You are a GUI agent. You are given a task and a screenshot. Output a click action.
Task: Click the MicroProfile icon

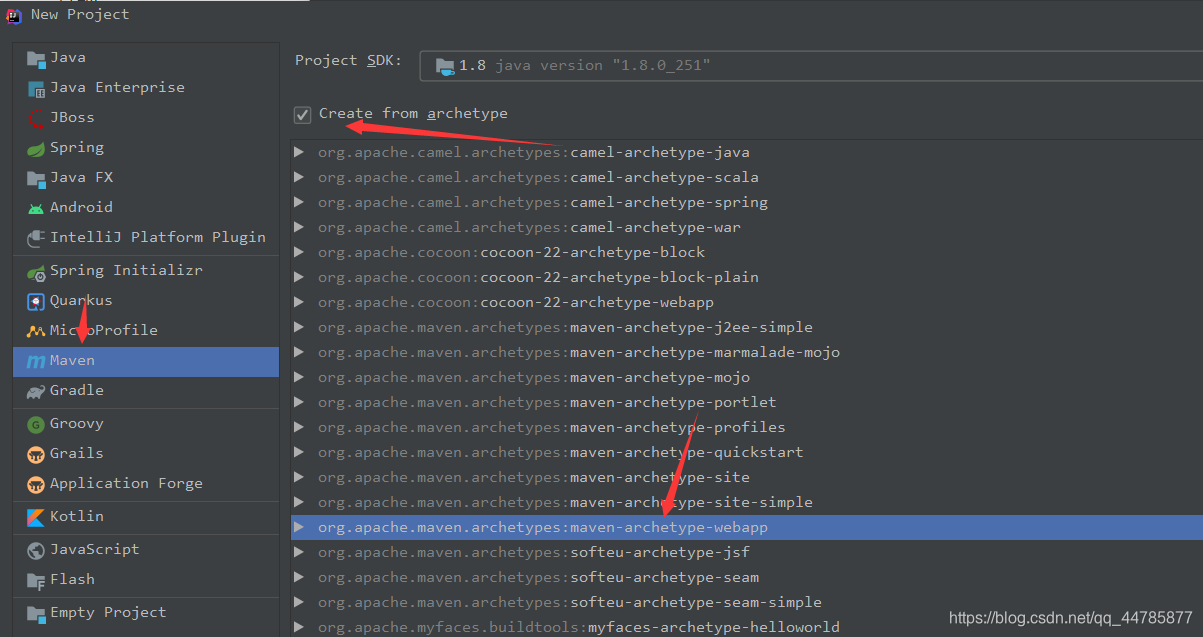[x=36, y=331]
